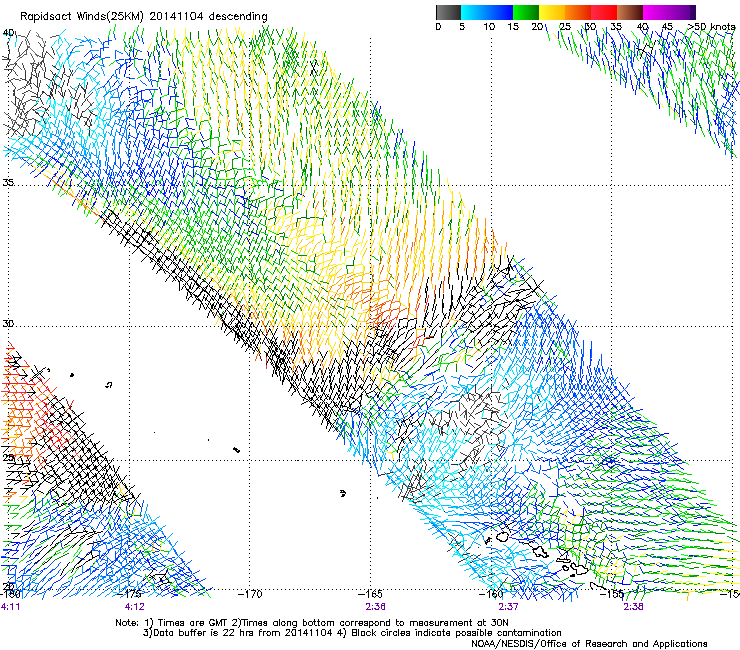Click the Rapidscat Winds(25KM) title text
Screen dimensions: 740x650
pos(143,17)
